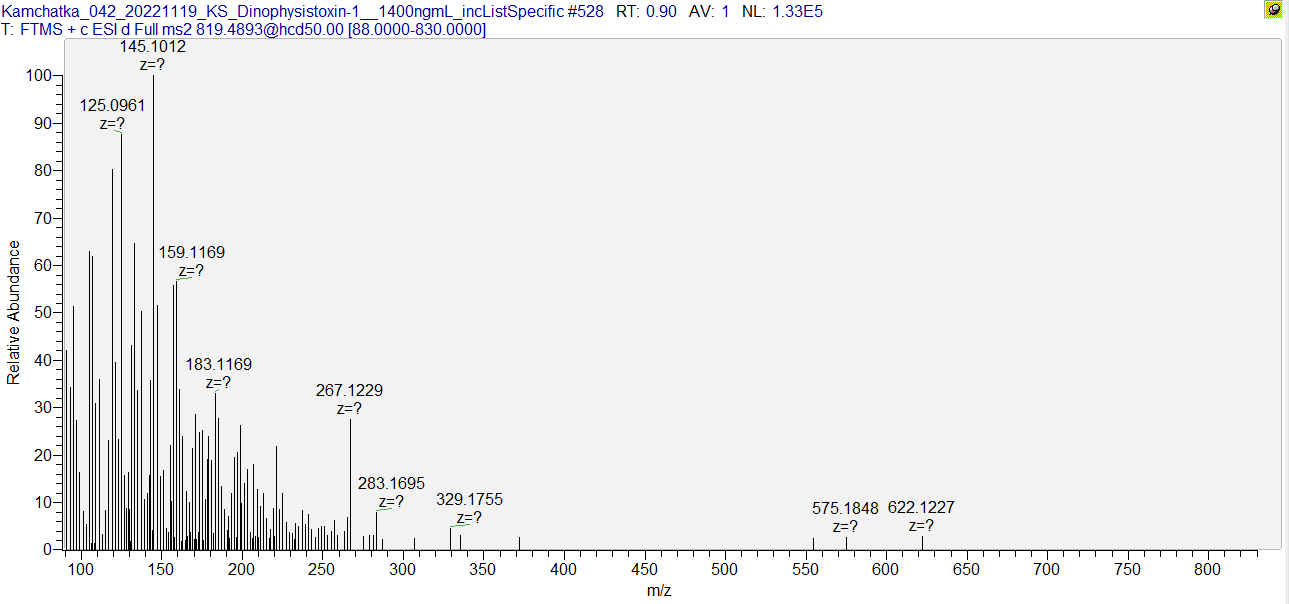Click the 283.1695 peak label
Screen dimensions: 1289x604
391,484
